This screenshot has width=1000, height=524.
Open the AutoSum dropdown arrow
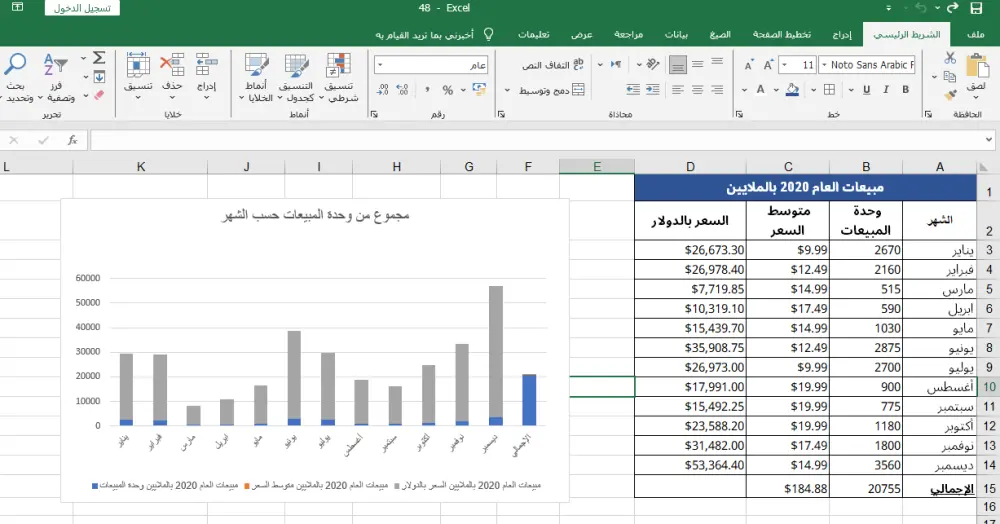(x=84, y=59)
